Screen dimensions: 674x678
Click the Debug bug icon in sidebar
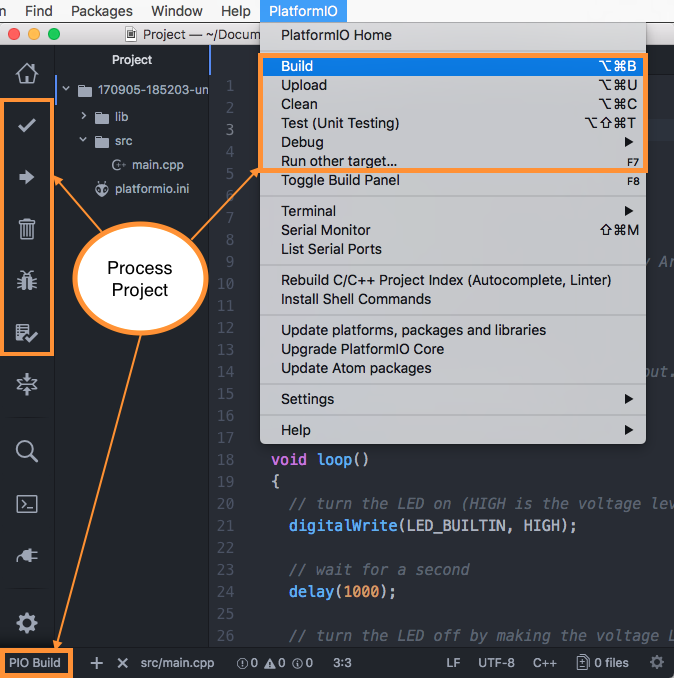[x=27, y=281]
